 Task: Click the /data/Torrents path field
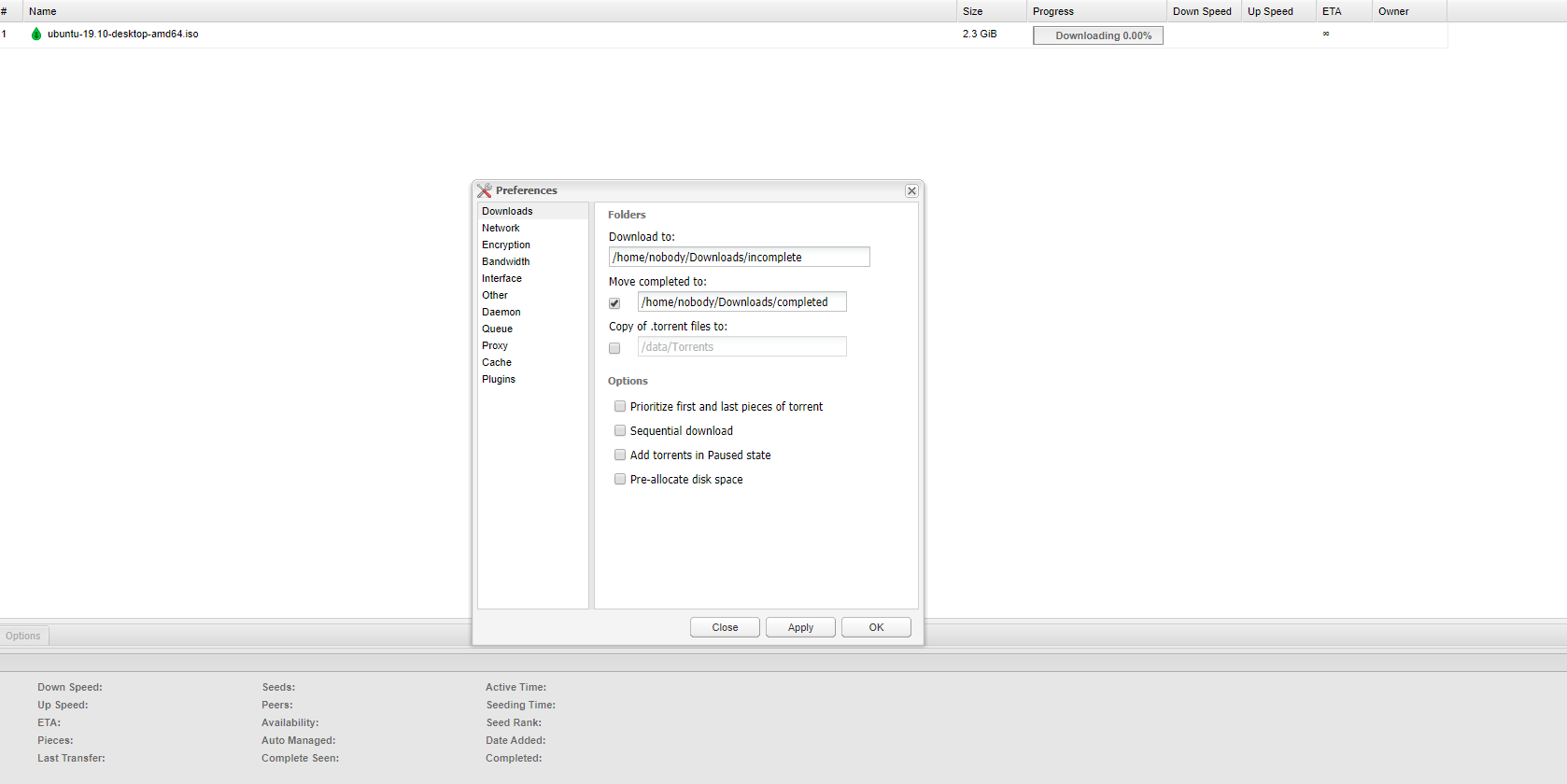click(x=742, y=346)
